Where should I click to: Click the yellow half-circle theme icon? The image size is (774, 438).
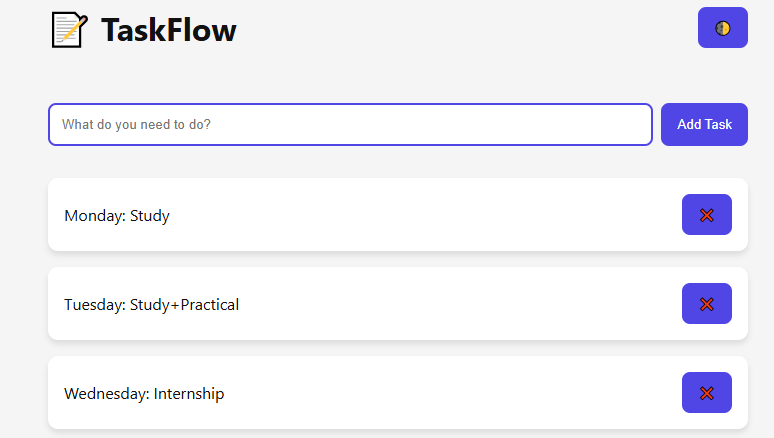click(723, 28)
